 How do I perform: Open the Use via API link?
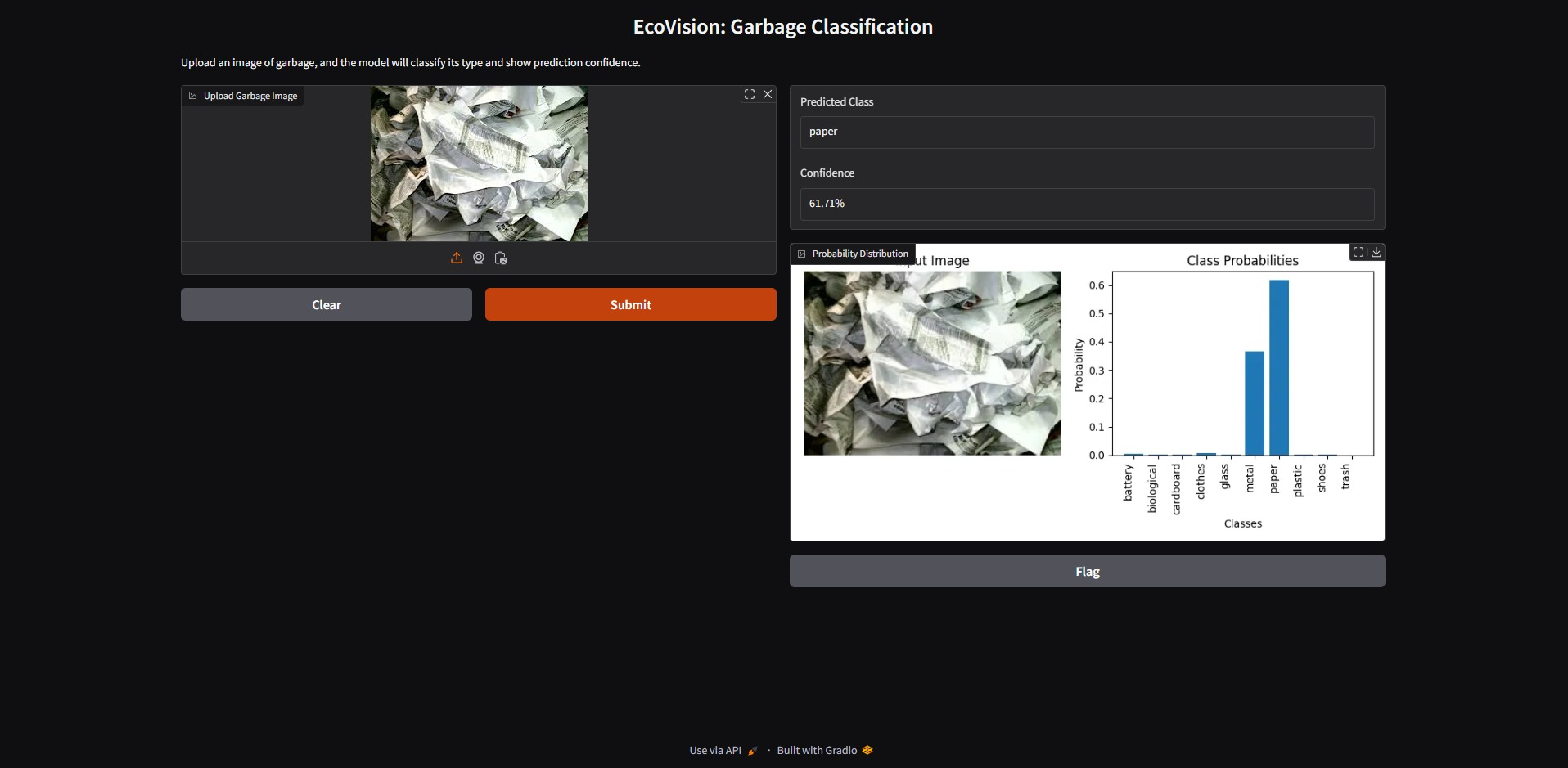pyautogui.click(x=723, y=750)
